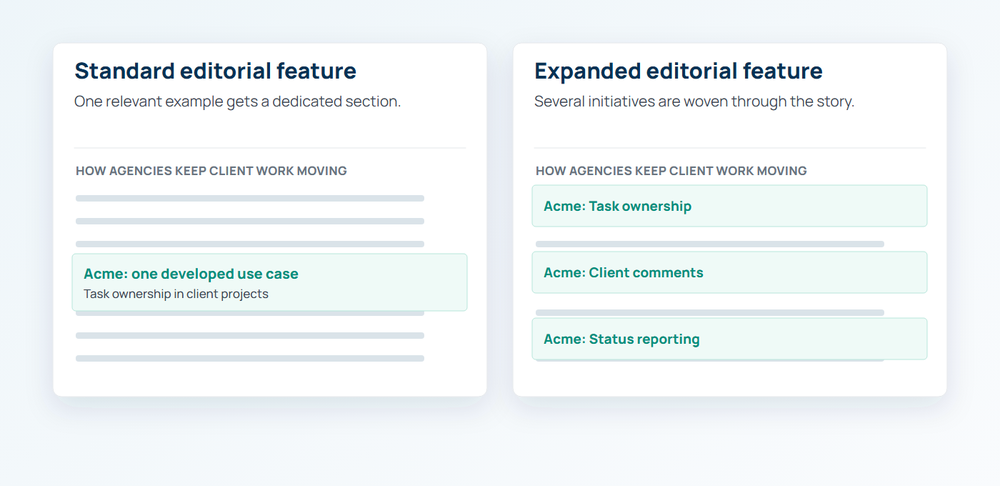This screenshot has width=1000, height=486.
Task: Click 'Acme: one developed use case' callout title
Action: 191,274
